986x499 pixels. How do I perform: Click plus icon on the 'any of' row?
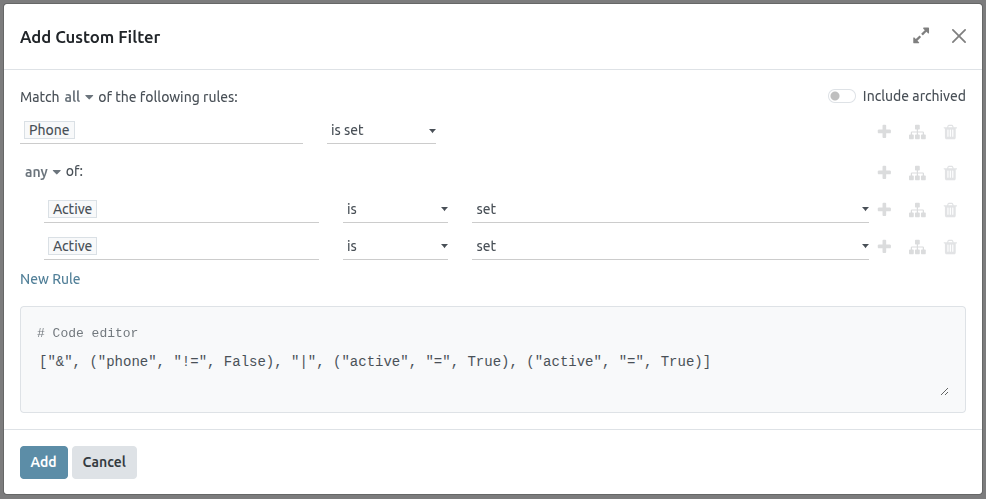tap(884, 172)
